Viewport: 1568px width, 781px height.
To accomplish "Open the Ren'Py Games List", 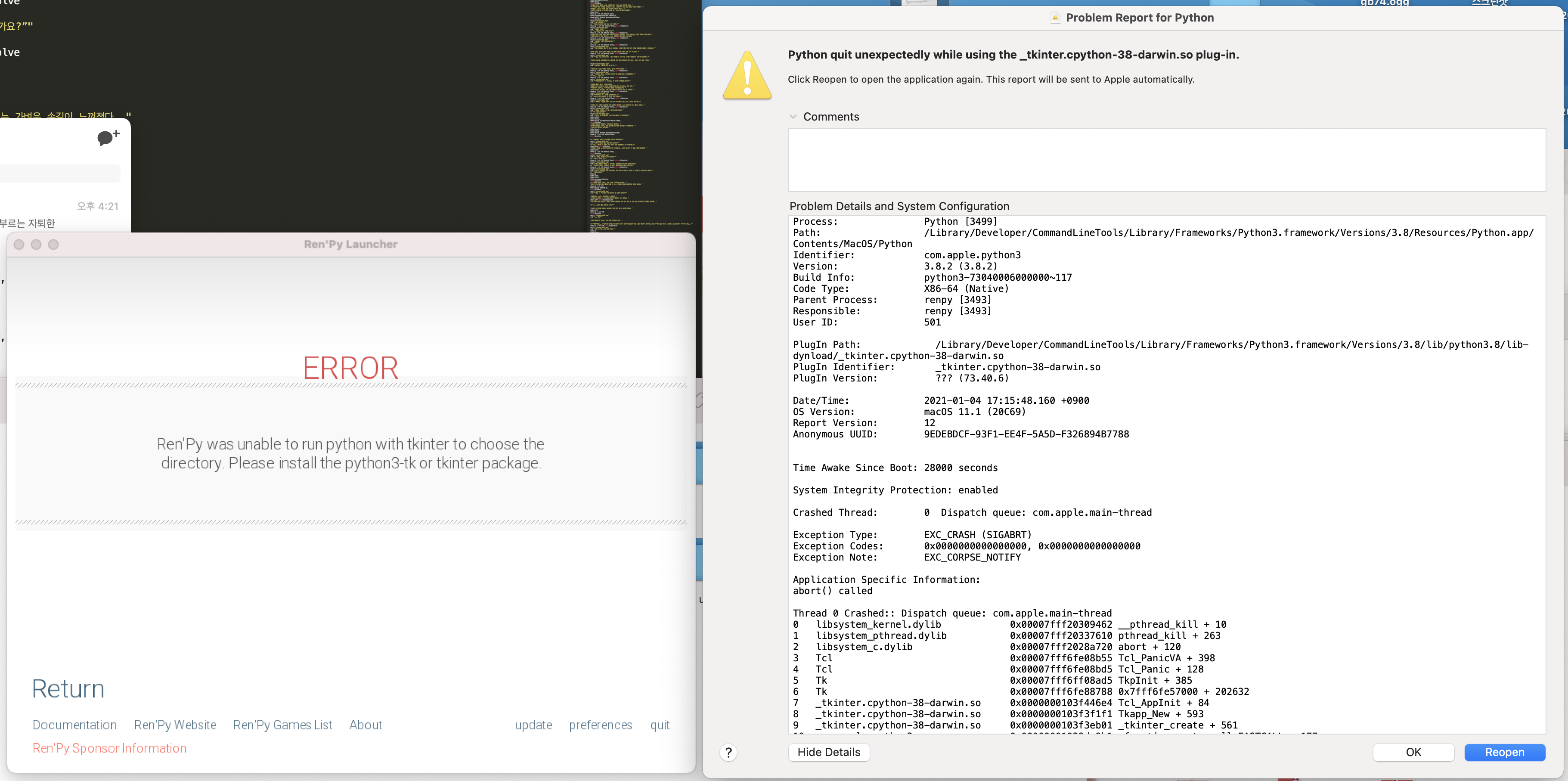I will point(282,725).
